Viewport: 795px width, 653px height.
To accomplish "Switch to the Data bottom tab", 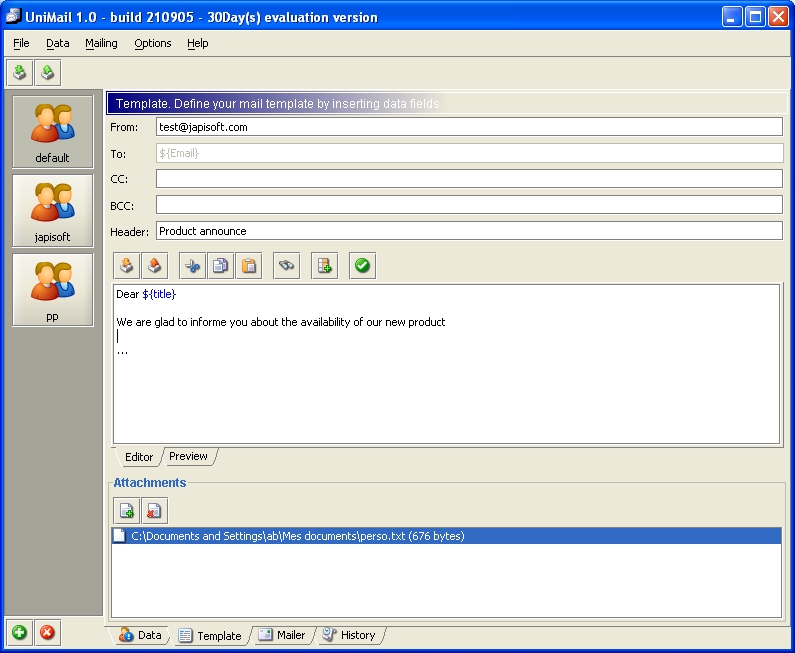I will (140, 635).
